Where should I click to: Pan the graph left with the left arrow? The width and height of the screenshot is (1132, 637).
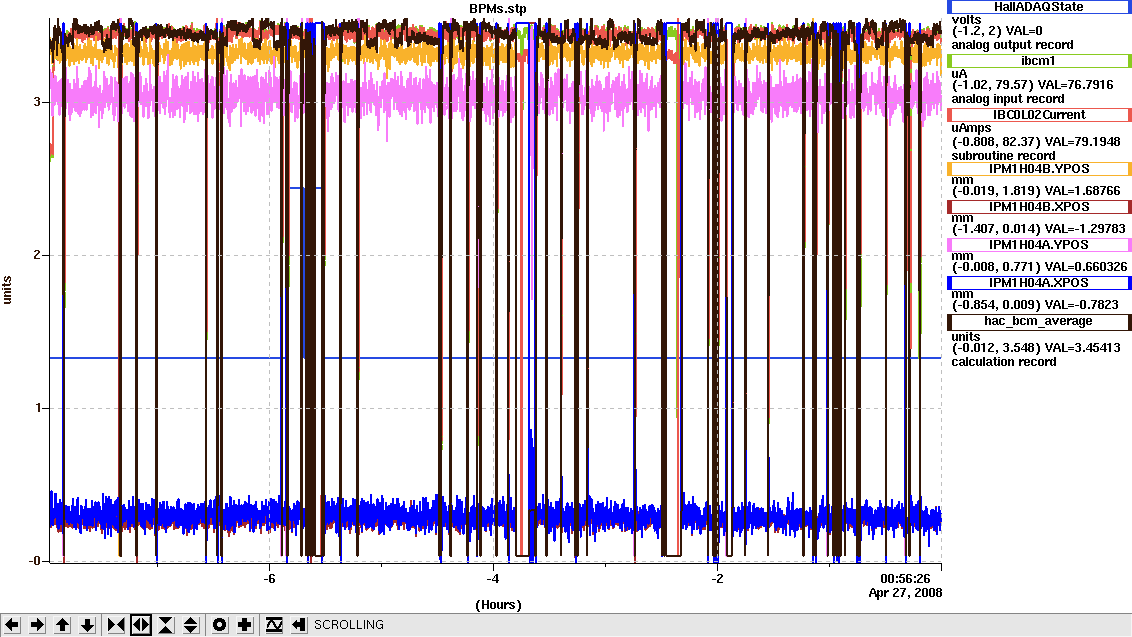click(12, 625)
